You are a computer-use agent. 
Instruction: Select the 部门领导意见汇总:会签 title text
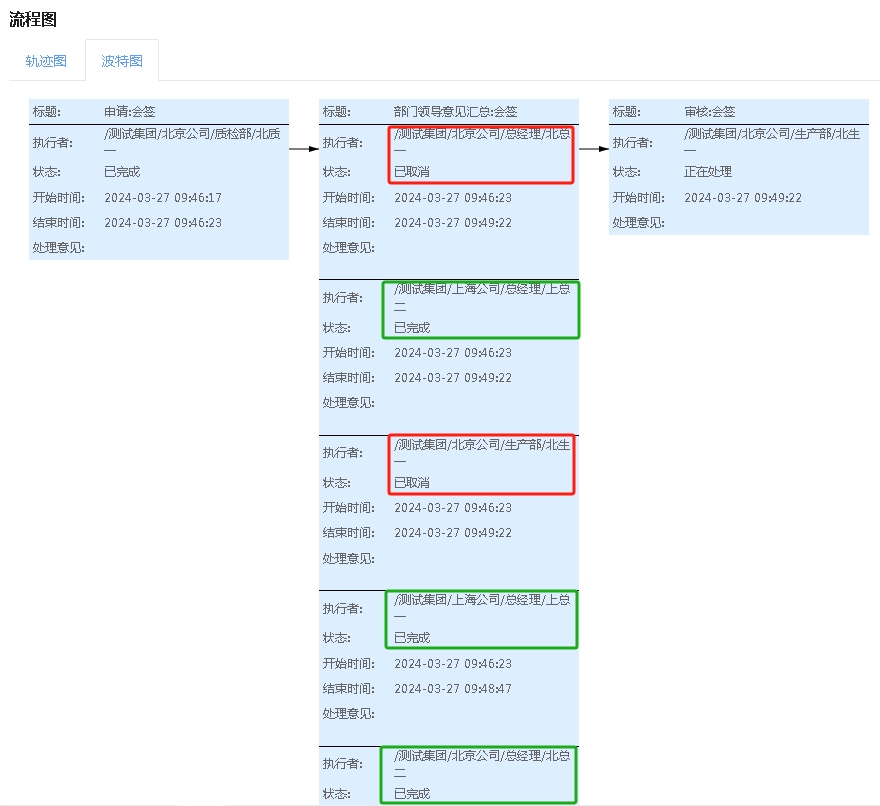coord(455,112)
